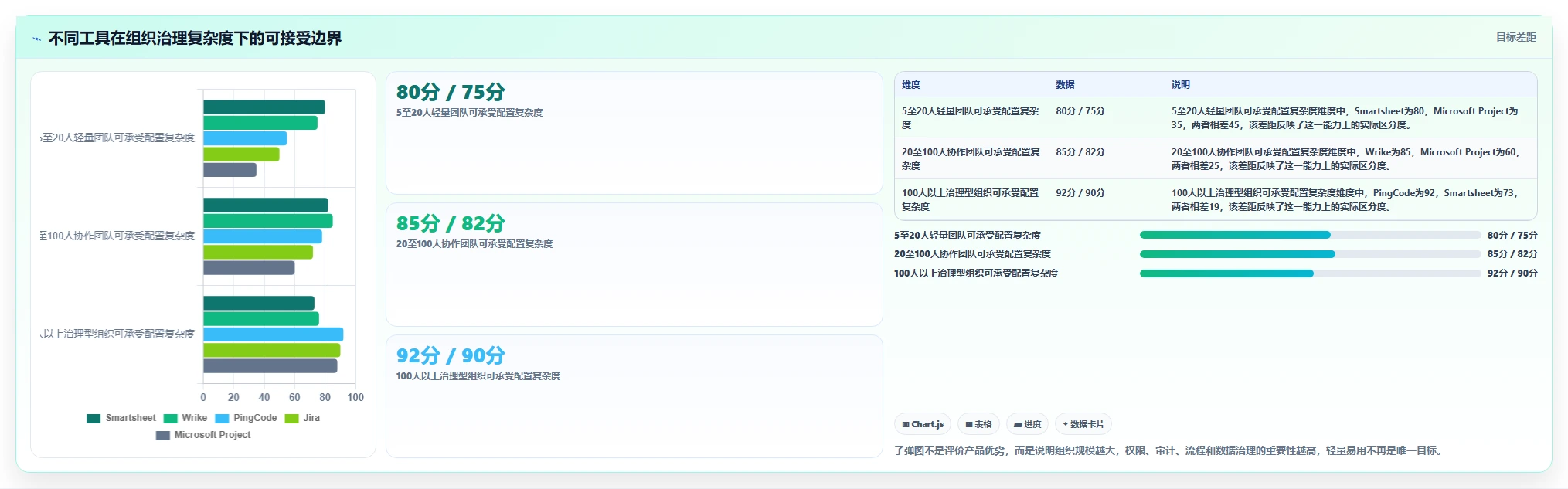
Task: Click PingCode bar in the 100人以上 group
Action: [x=274, y=334]
